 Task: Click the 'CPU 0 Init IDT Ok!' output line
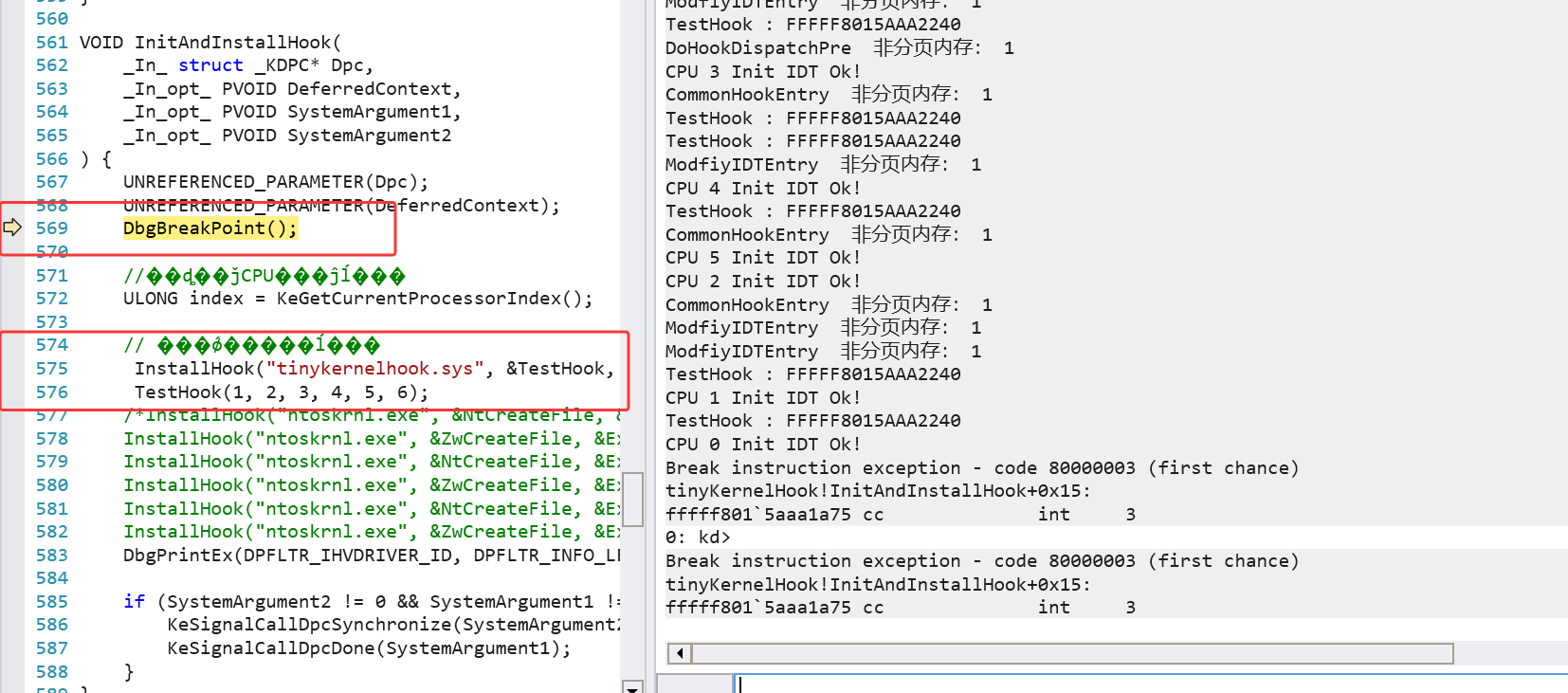pyautogui.click(x=763, y=445)
